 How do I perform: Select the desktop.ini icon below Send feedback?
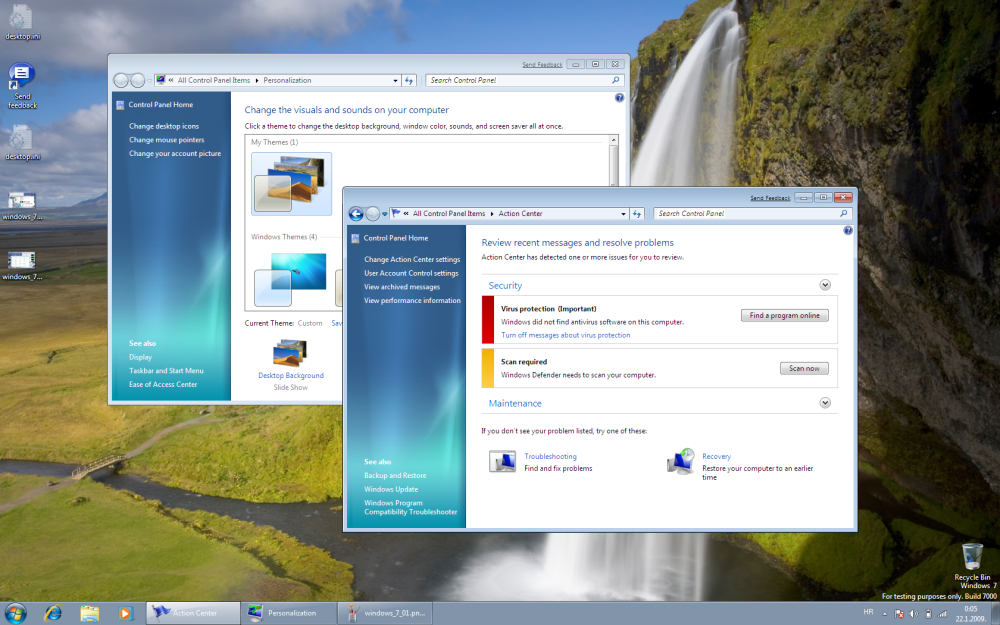pos(22,143)
